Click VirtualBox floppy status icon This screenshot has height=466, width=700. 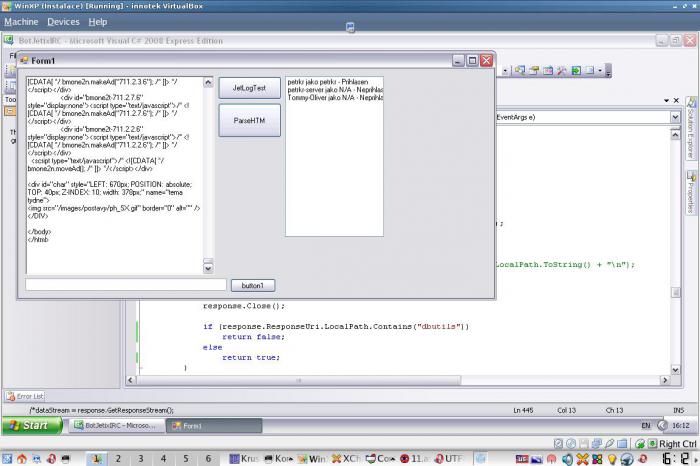583,444
